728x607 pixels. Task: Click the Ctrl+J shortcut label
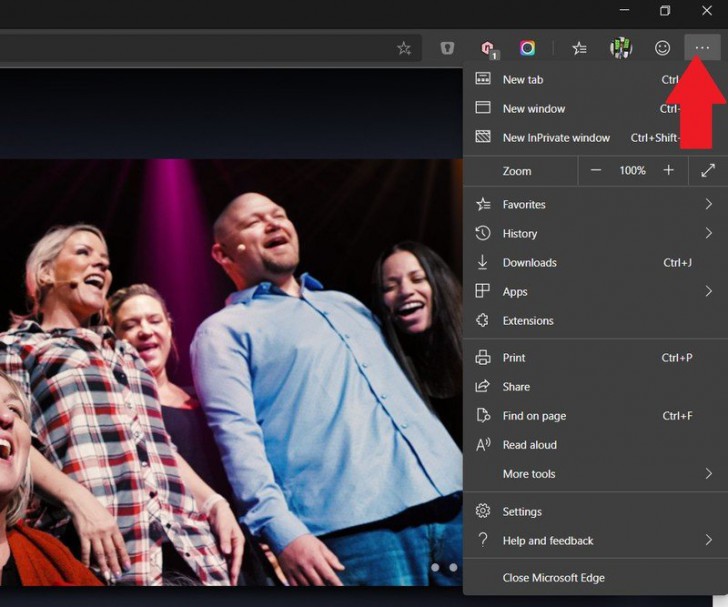[677, 262]
